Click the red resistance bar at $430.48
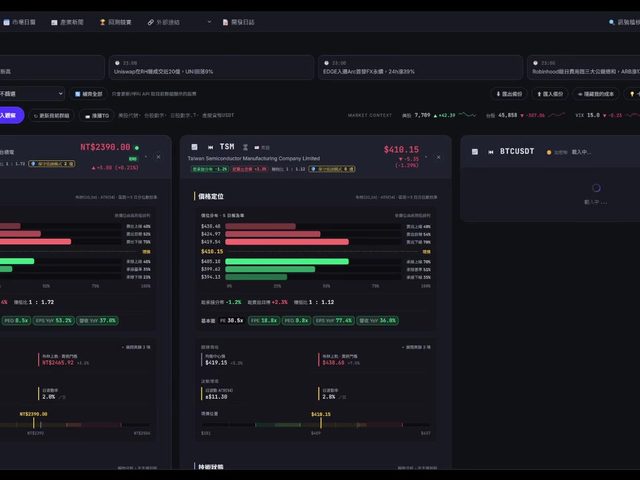The width and height of the screenshot is (640, 480). tap(260, 226)
